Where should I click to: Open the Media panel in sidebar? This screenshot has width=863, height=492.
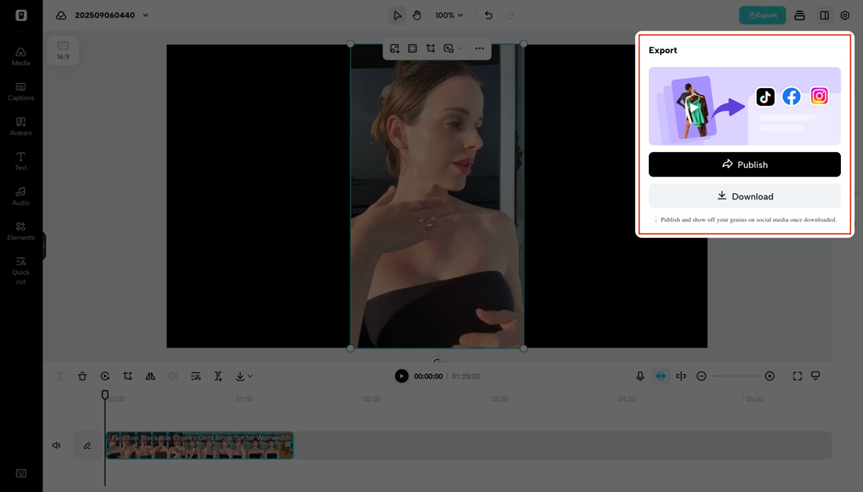pyautogui.click(x=20, y=56)
